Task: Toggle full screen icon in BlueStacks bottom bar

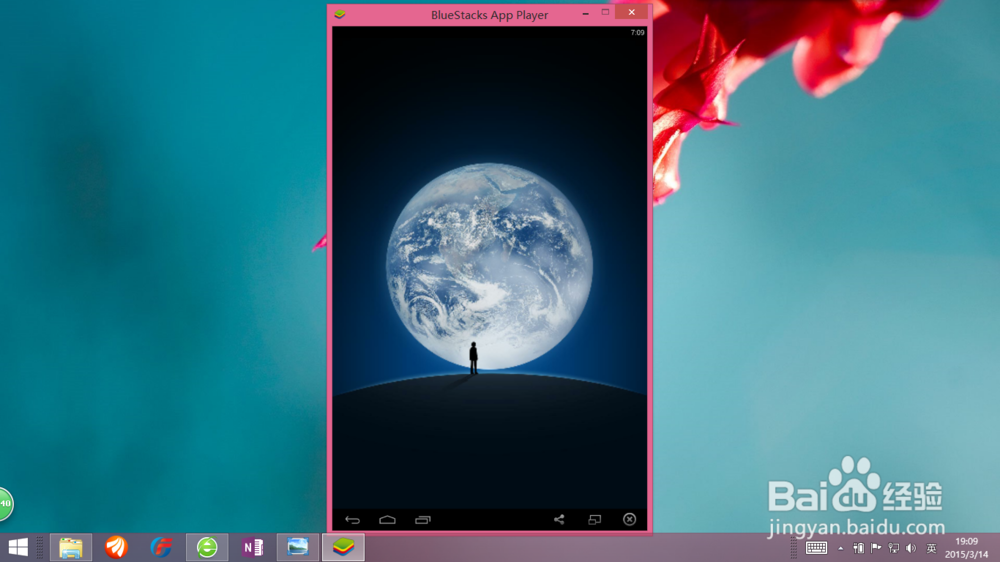Action: 594,519
